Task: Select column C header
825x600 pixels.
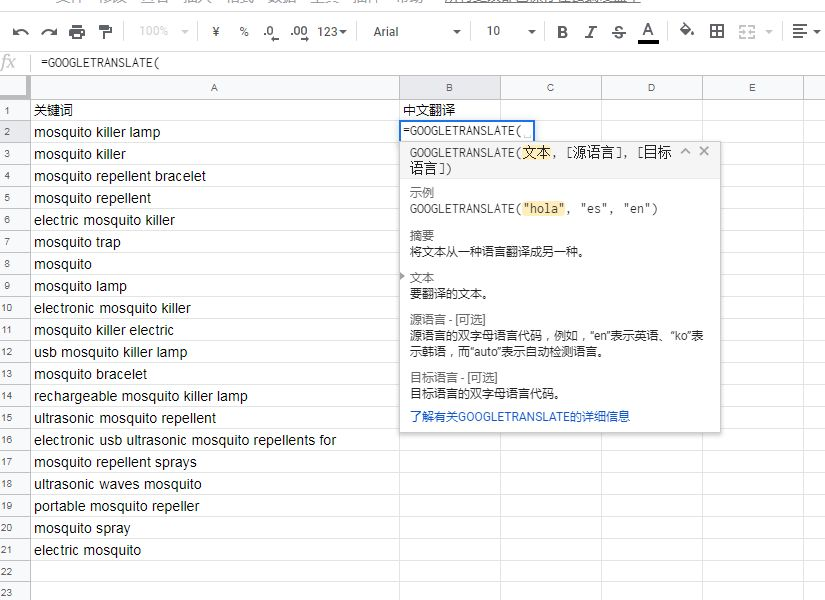Action: click(x=551, y=88)
